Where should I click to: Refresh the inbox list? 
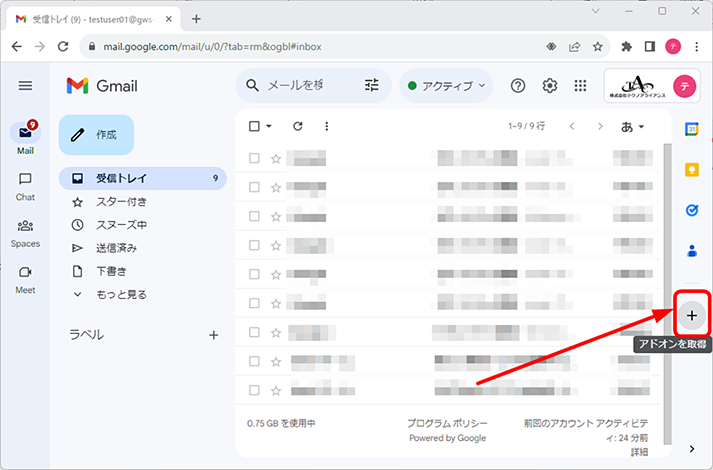pyautogui.click(x=298, y=126)
